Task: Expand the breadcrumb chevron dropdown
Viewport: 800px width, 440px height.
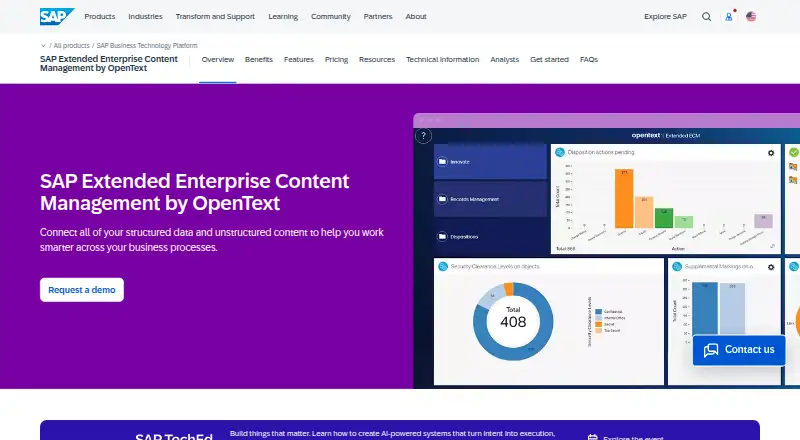Action: [x=43, y=45]
